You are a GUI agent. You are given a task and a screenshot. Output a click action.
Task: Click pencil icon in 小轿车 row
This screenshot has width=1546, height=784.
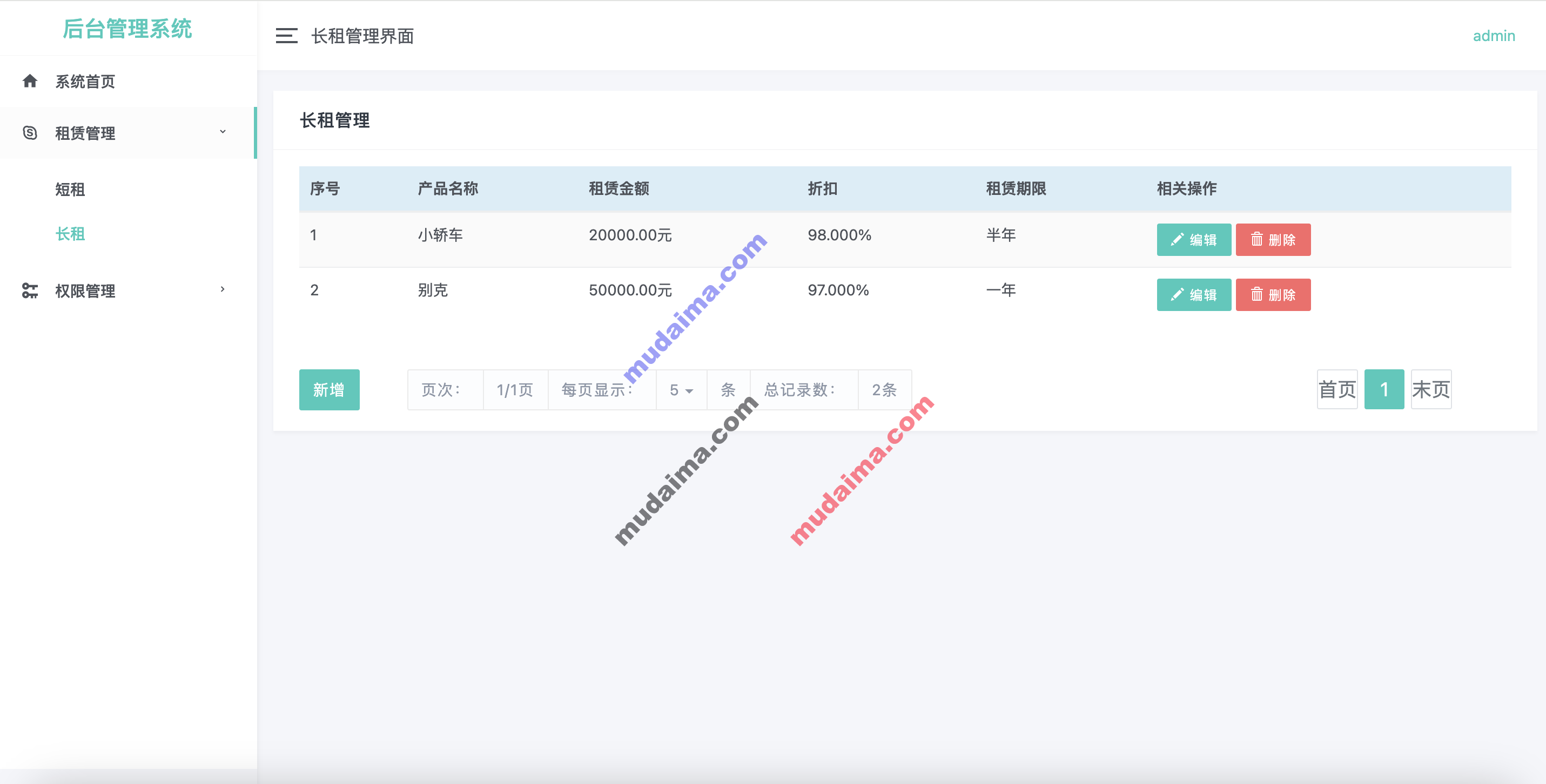tap(1177, 239)
